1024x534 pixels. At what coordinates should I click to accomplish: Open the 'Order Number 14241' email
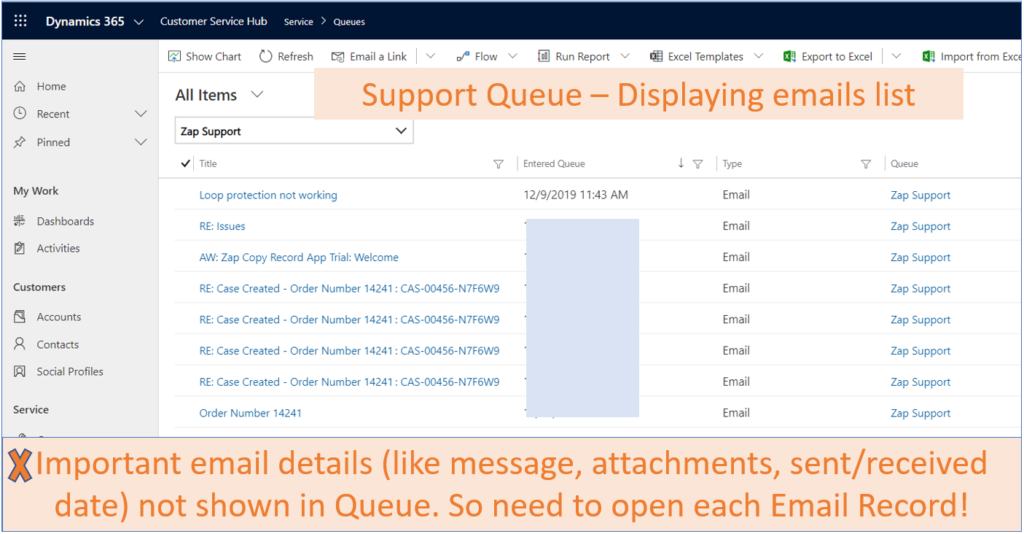(250, 413)
